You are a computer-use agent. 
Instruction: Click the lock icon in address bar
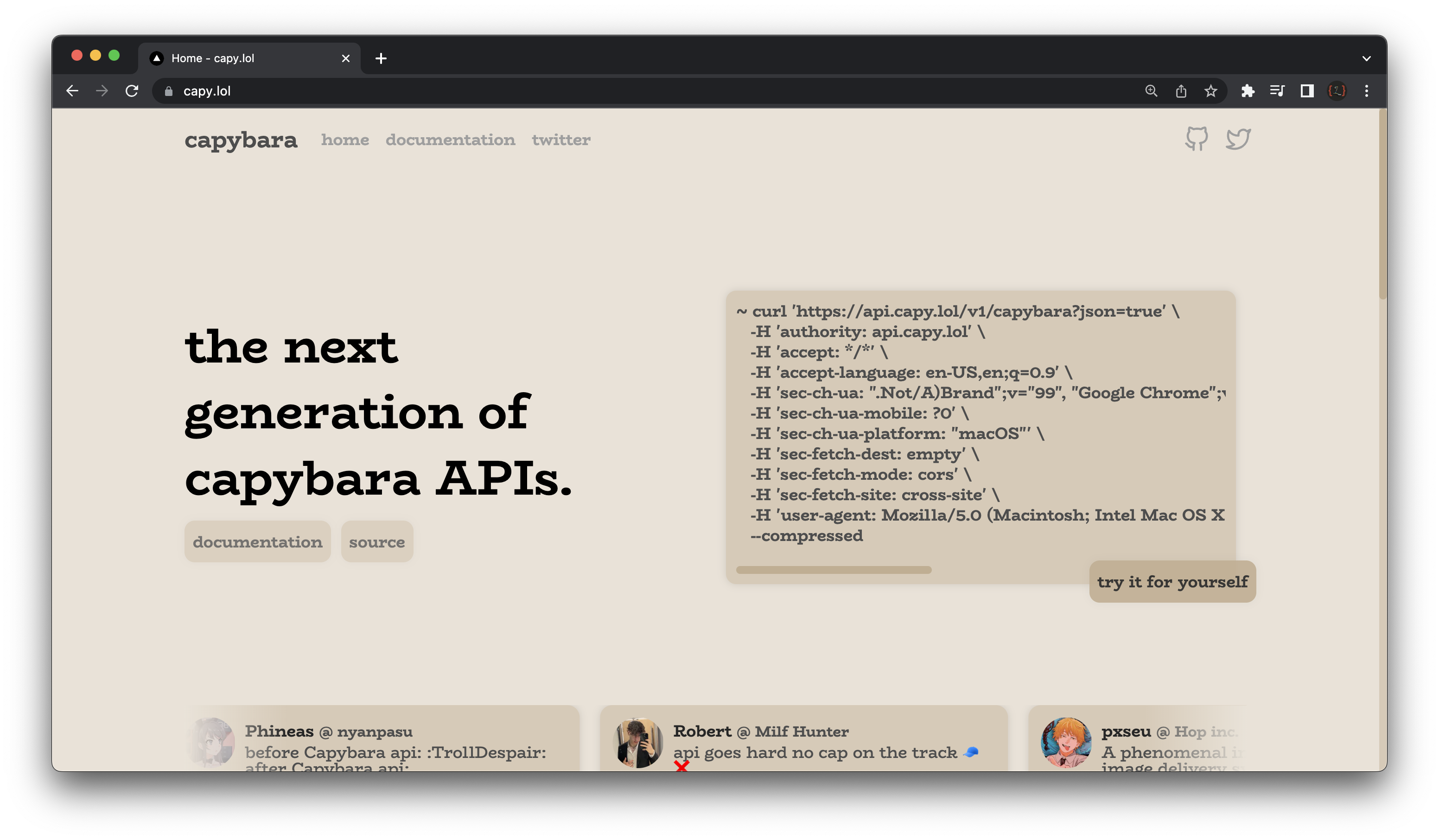pos(168,91)
